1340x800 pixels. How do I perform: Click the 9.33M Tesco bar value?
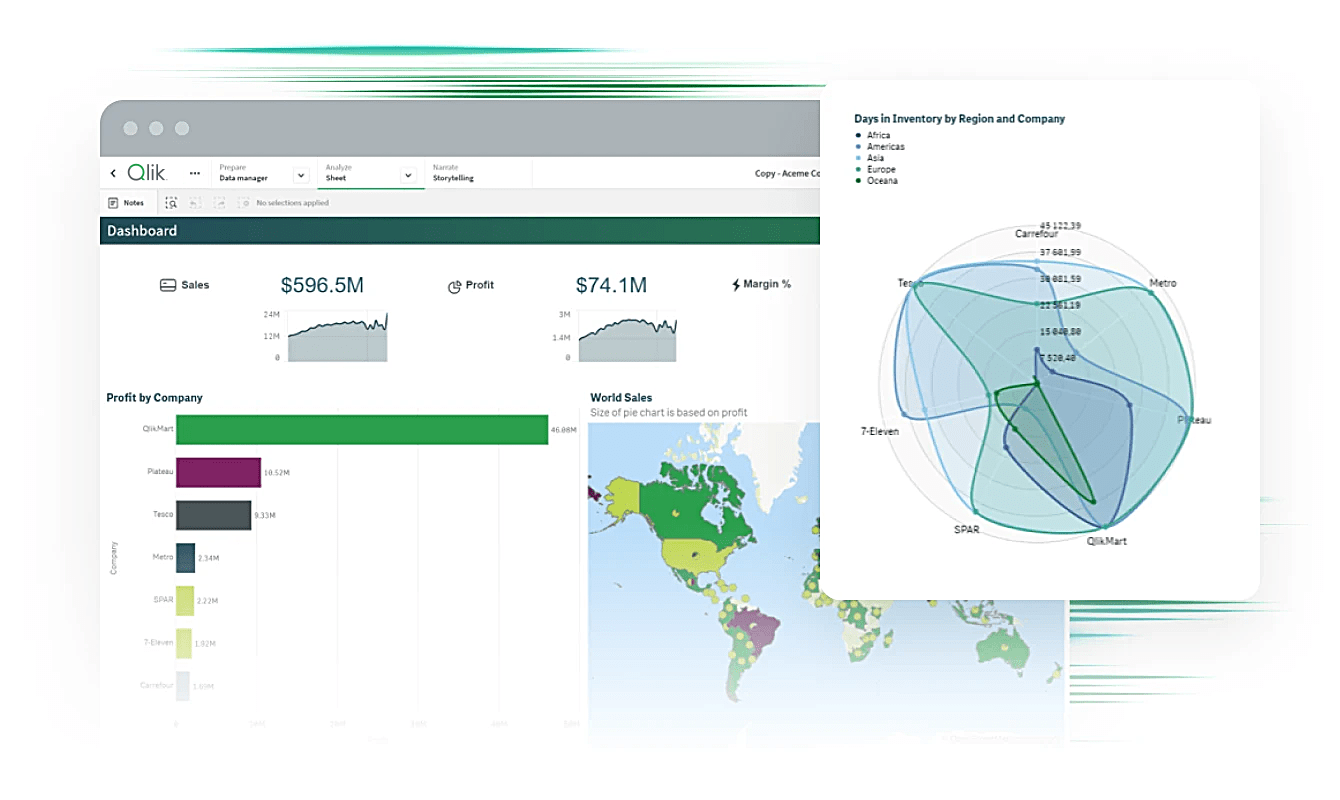tap(265, 516)
